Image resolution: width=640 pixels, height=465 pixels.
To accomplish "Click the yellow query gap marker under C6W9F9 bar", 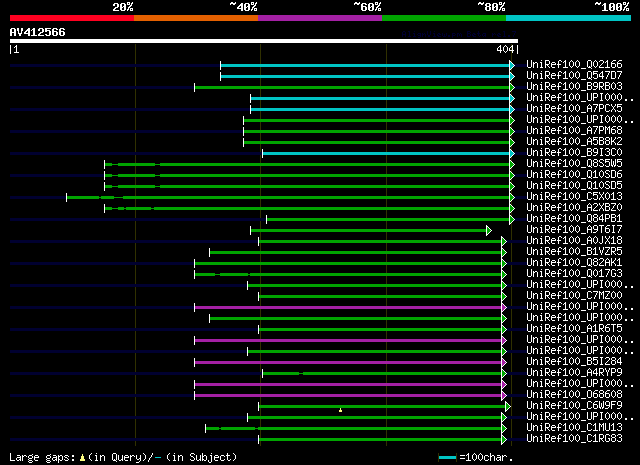I will pos(340,410).
